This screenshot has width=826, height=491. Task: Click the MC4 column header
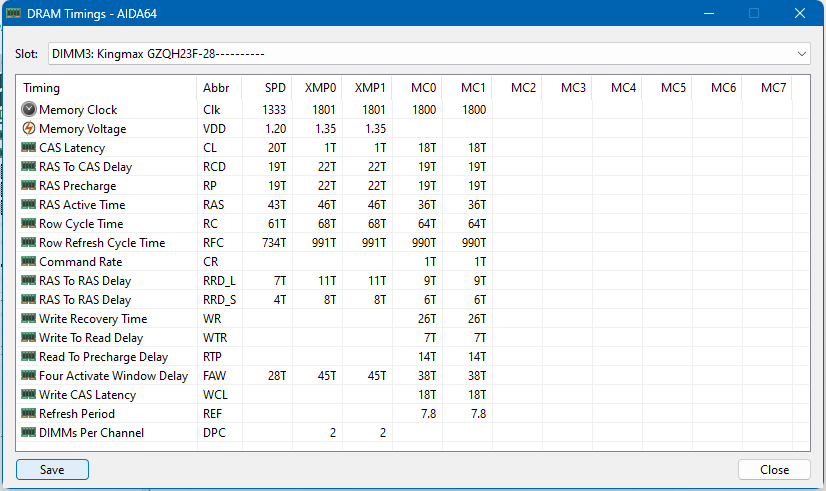click(x=617, y=88)
